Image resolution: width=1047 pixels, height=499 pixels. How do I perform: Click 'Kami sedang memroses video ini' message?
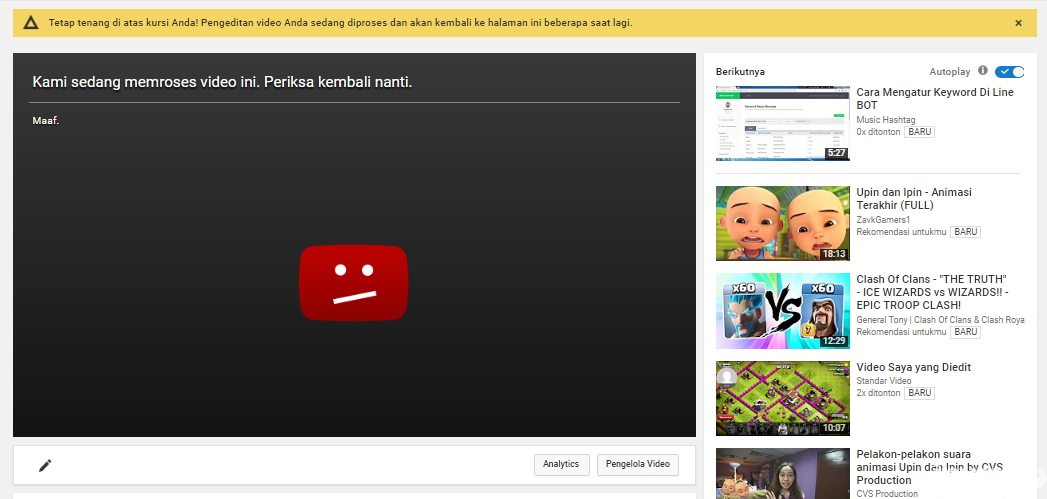[x=222, y=82]
